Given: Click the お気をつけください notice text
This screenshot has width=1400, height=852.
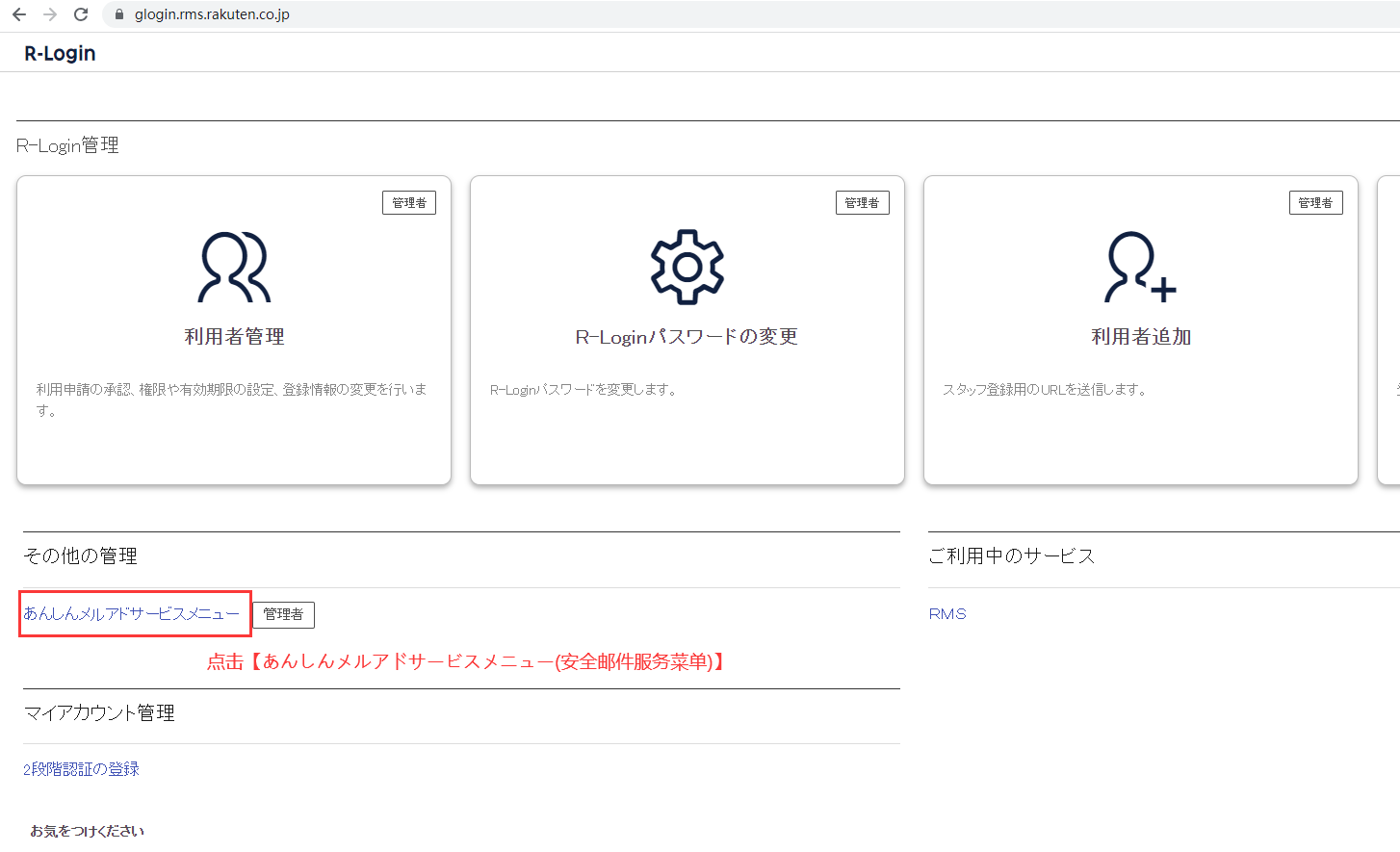Looking at the screenshot, I should (x=87, y=831).
